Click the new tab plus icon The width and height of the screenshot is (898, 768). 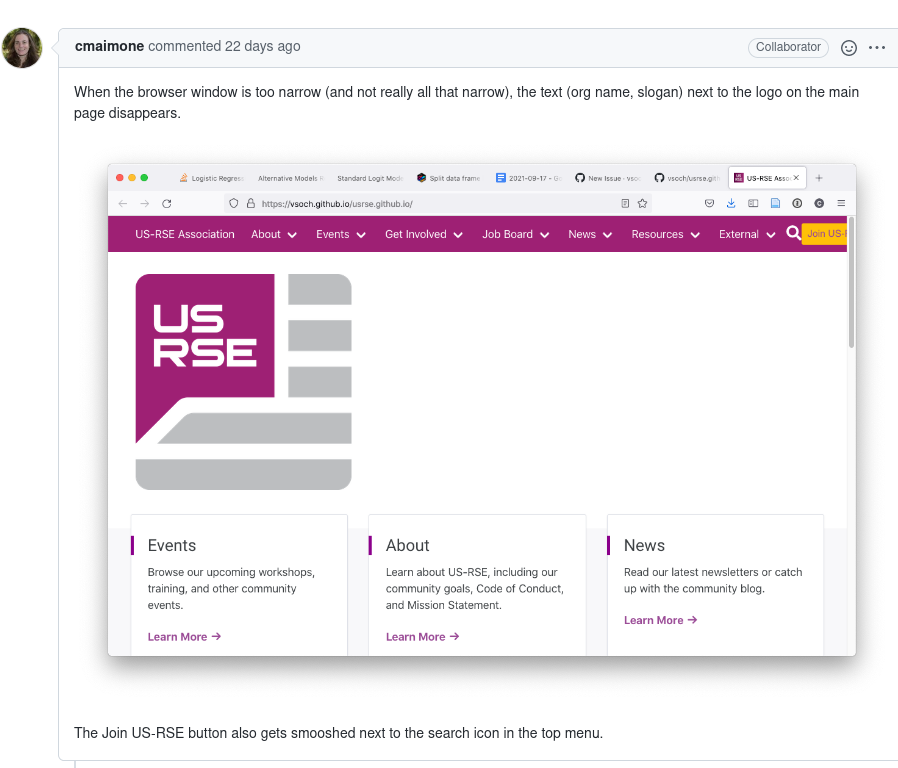coord(819,178)
